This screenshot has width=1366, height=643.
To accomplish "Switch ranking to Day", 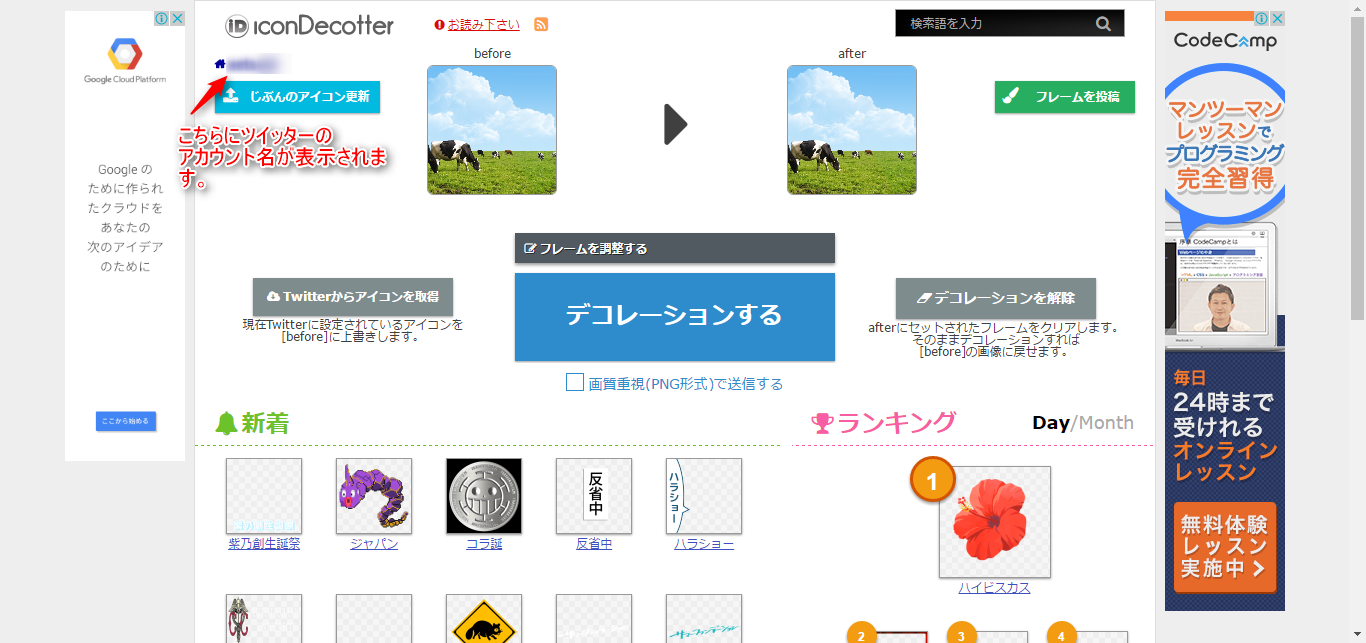I will pos(1050,423).
